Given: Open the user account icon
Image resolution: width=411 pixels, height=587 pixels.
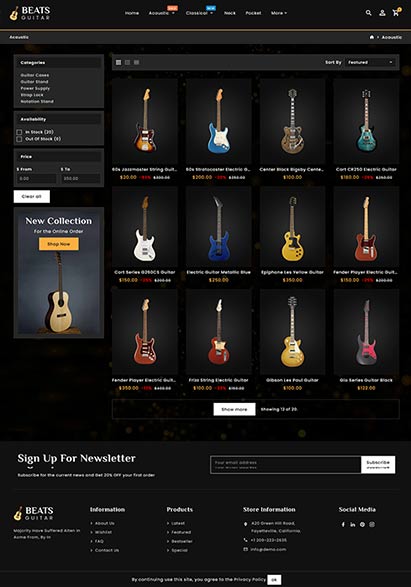Looking at the screenshot, I should tap(382, 13).
